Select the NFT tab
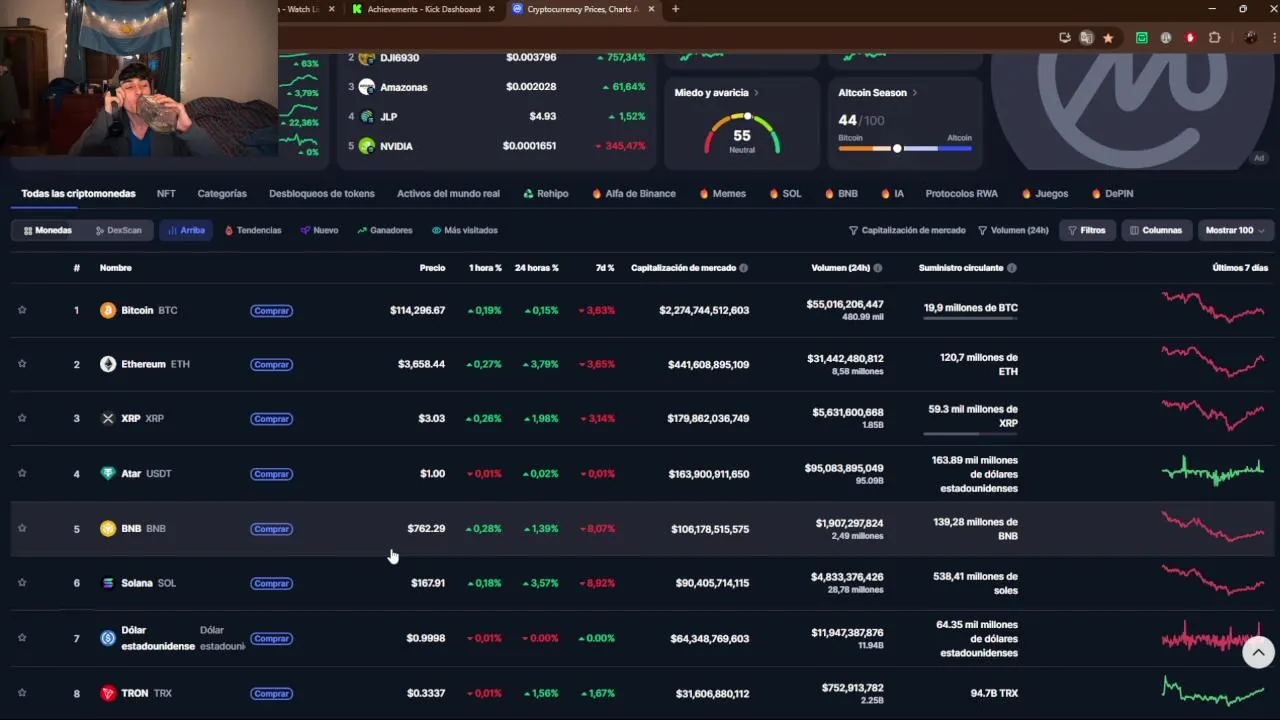Image resolution: width=1280 pixels, height=720 pixels. (x=166, y=194)
